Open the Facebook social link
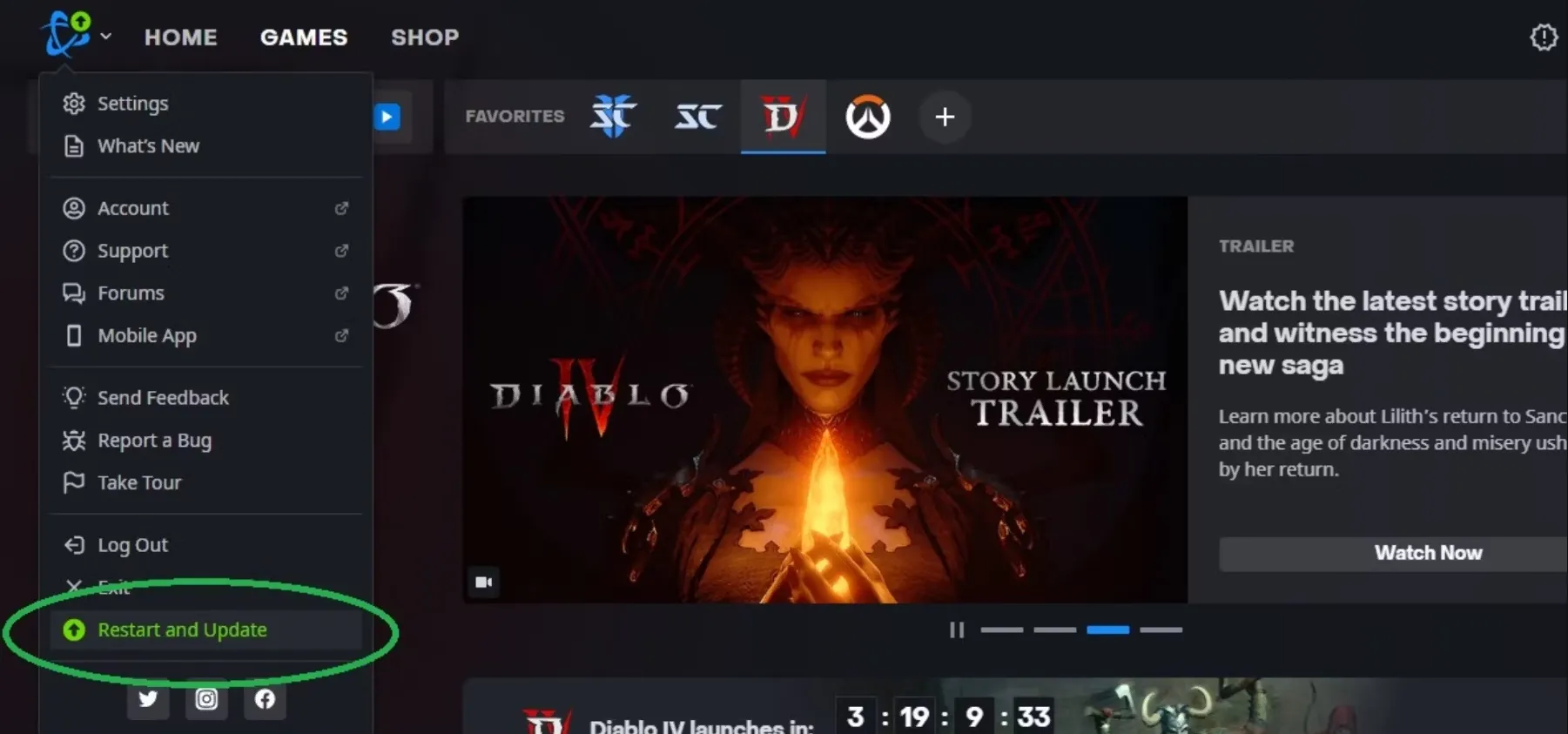The height and width of the screenshot is (734, 1568). (265, 699)
